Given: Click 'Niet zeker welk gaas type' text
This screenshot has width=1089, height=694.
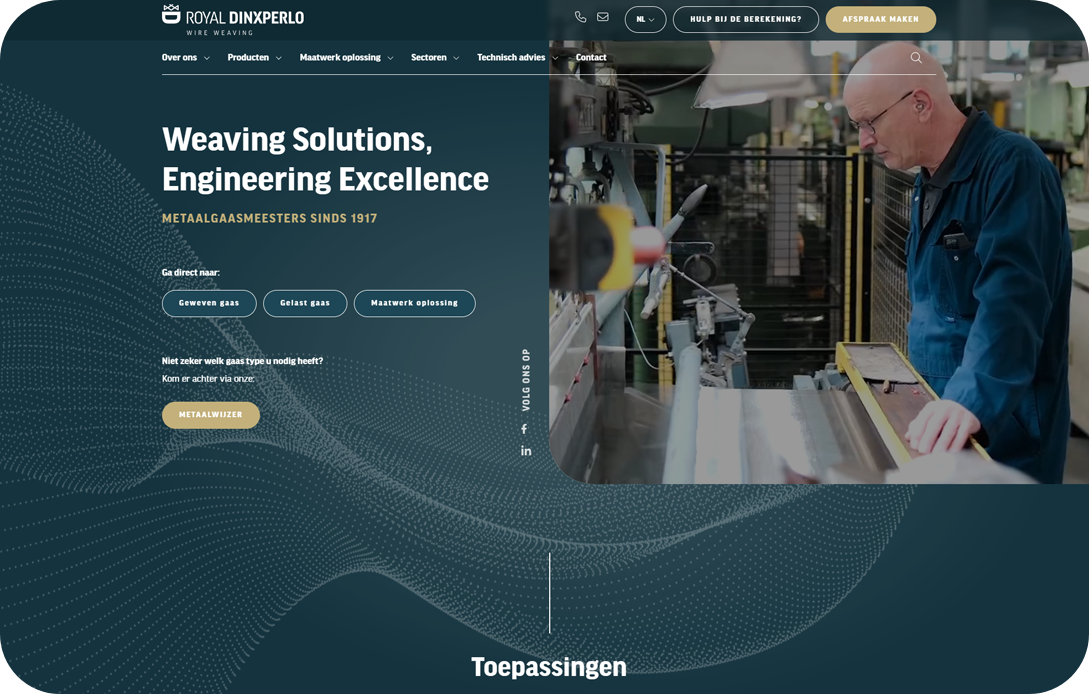Looking at the screenshot, I should pos(242,361).
